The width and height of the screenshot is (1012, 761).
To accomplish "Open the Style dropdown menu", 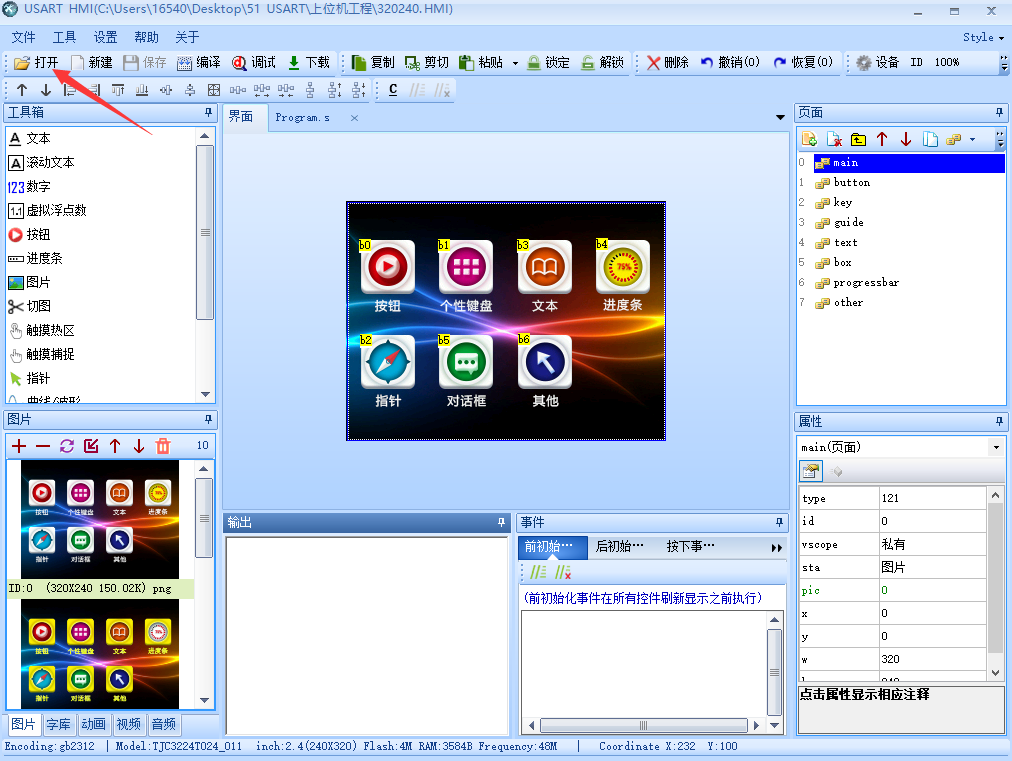I will 983,37.
